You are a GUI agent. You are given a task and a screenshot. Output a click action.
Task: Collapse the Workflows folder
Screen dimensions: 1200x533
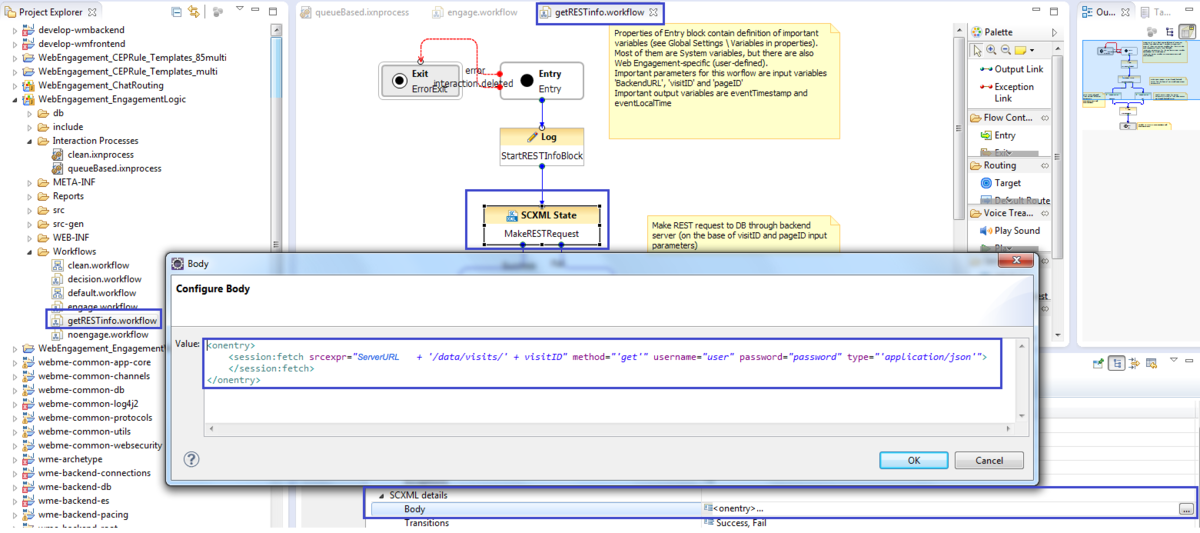point(29,252)
